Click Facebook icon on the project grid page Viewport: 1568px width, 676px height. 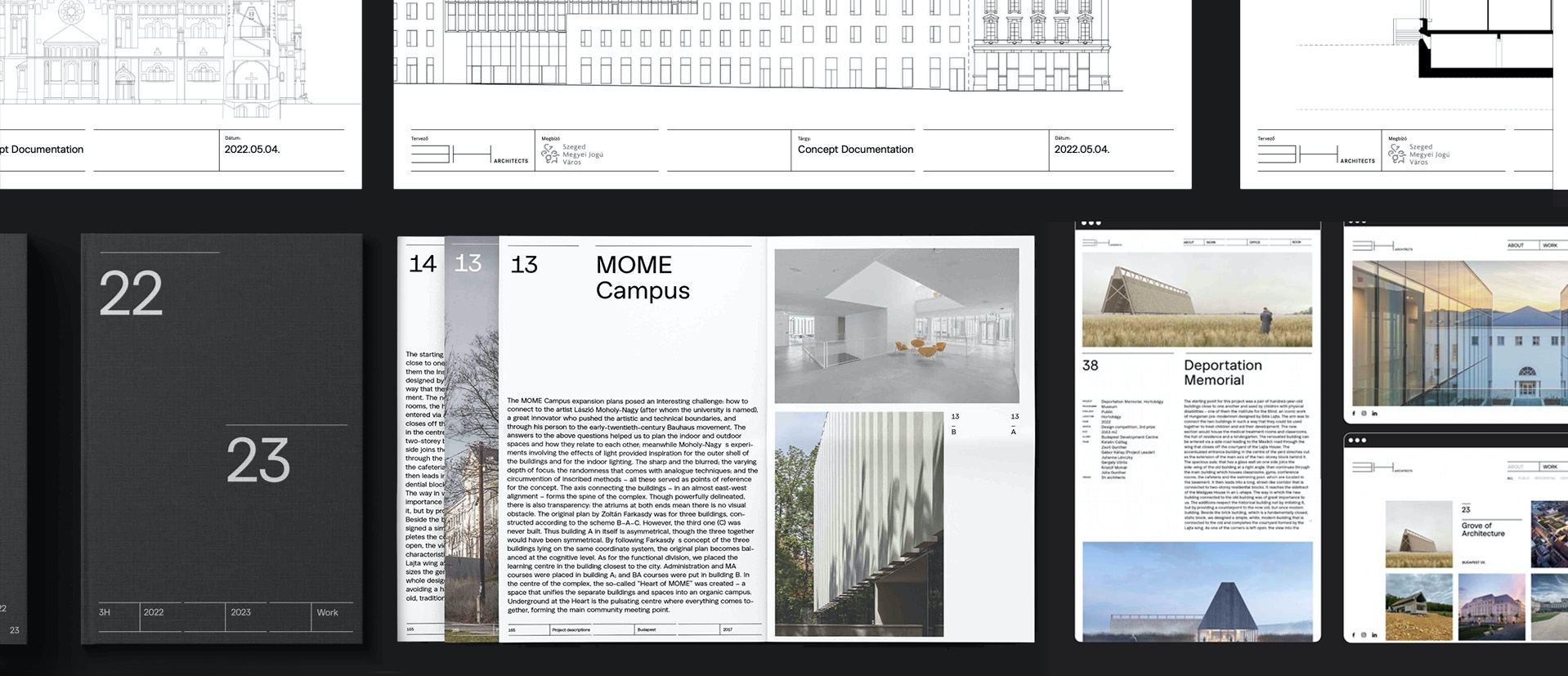(x=1355, y=634)
